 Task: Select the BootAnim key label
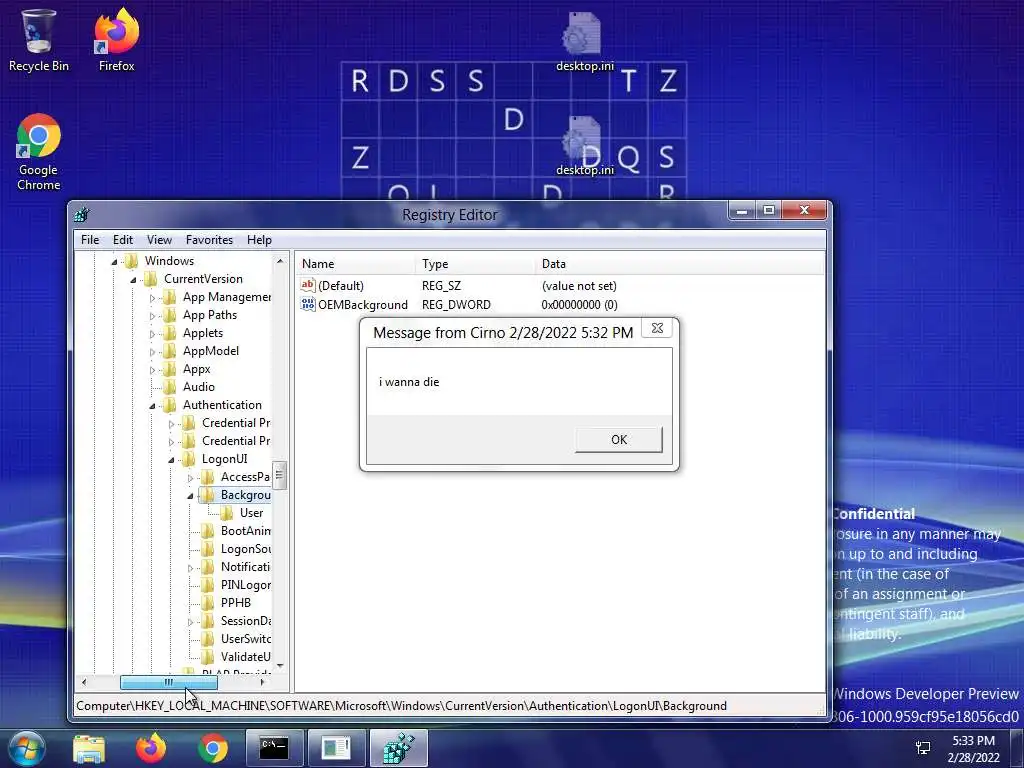pyautogui.click(x=246, y=531)
